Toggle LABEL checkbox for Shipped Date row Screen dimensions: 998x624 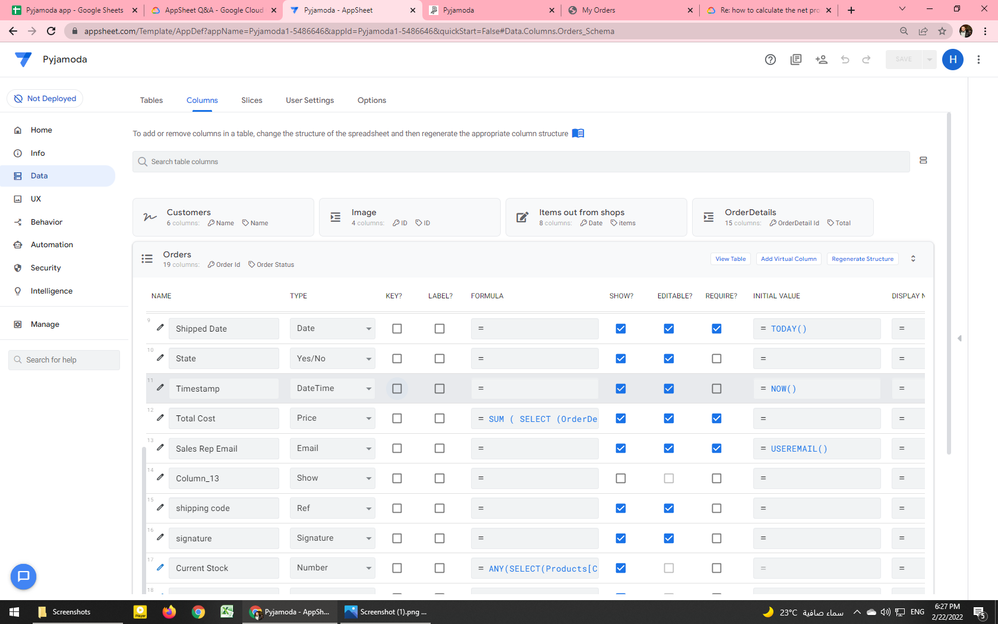(439, 329)
